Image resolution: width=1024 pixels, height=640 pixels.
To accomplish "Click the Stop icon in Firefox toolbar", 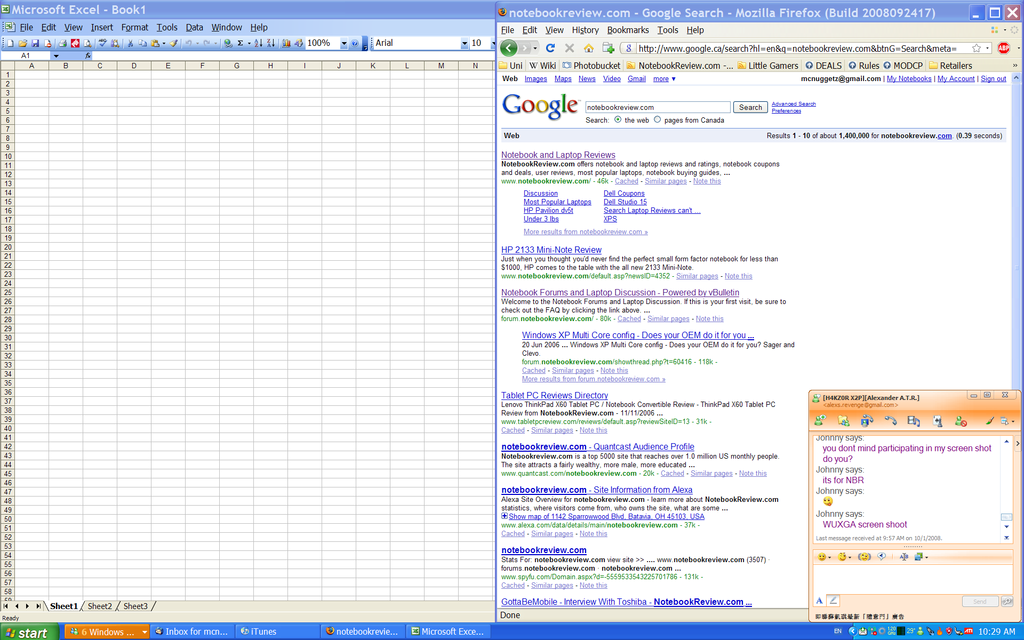I will tap(569, 48).
